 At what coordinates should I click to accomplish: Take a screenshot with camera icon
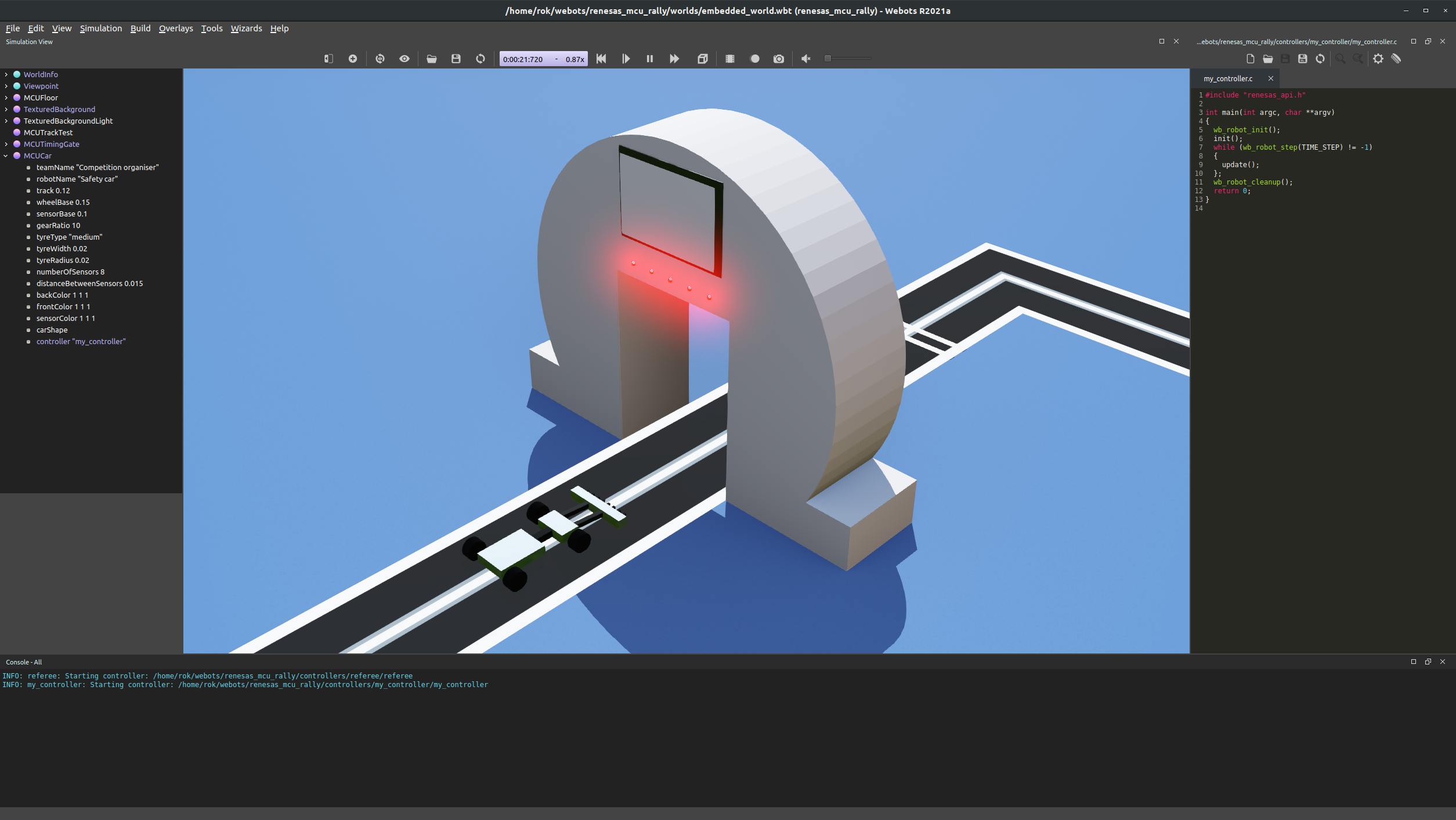[779, 59]
